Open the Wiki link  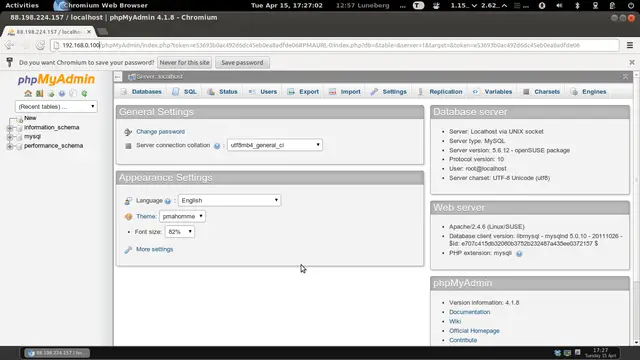[455, 322]
